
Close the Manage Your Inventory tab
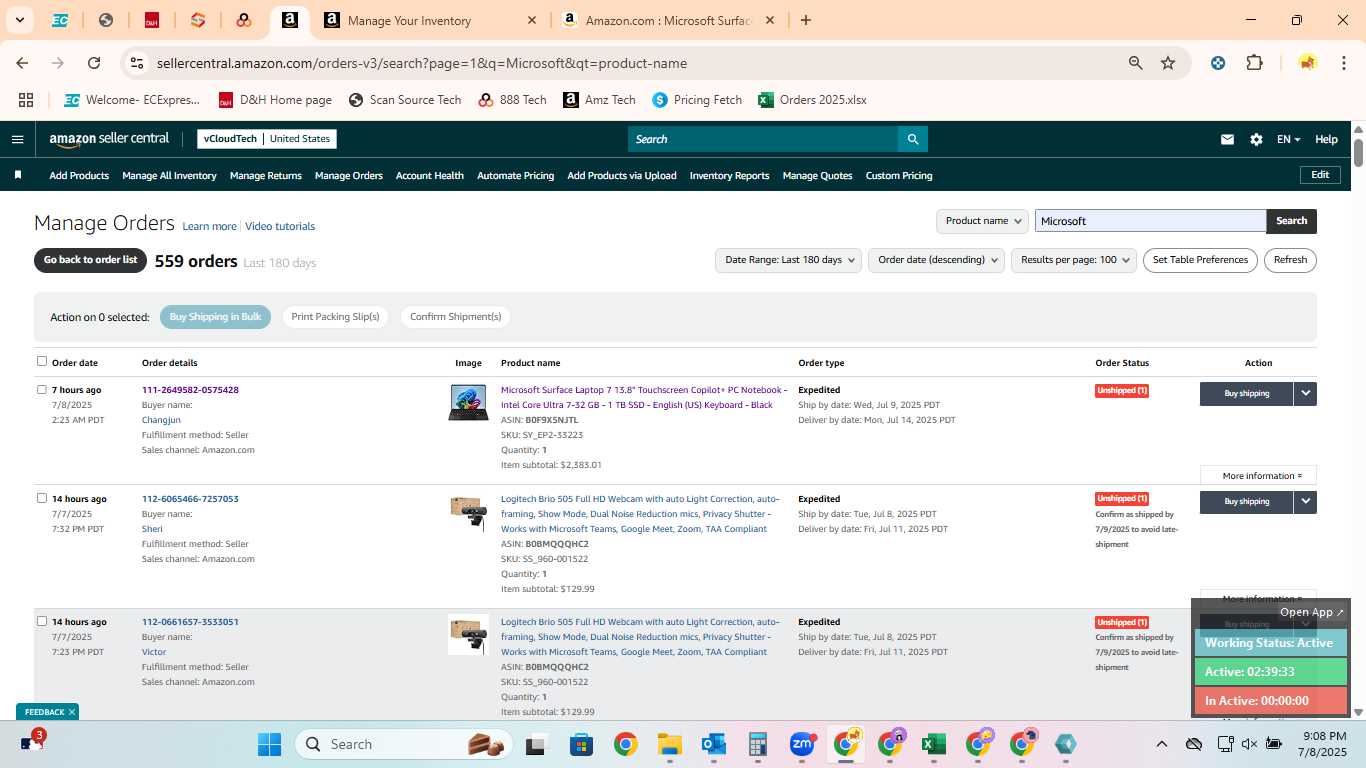(x=531, y=20)
